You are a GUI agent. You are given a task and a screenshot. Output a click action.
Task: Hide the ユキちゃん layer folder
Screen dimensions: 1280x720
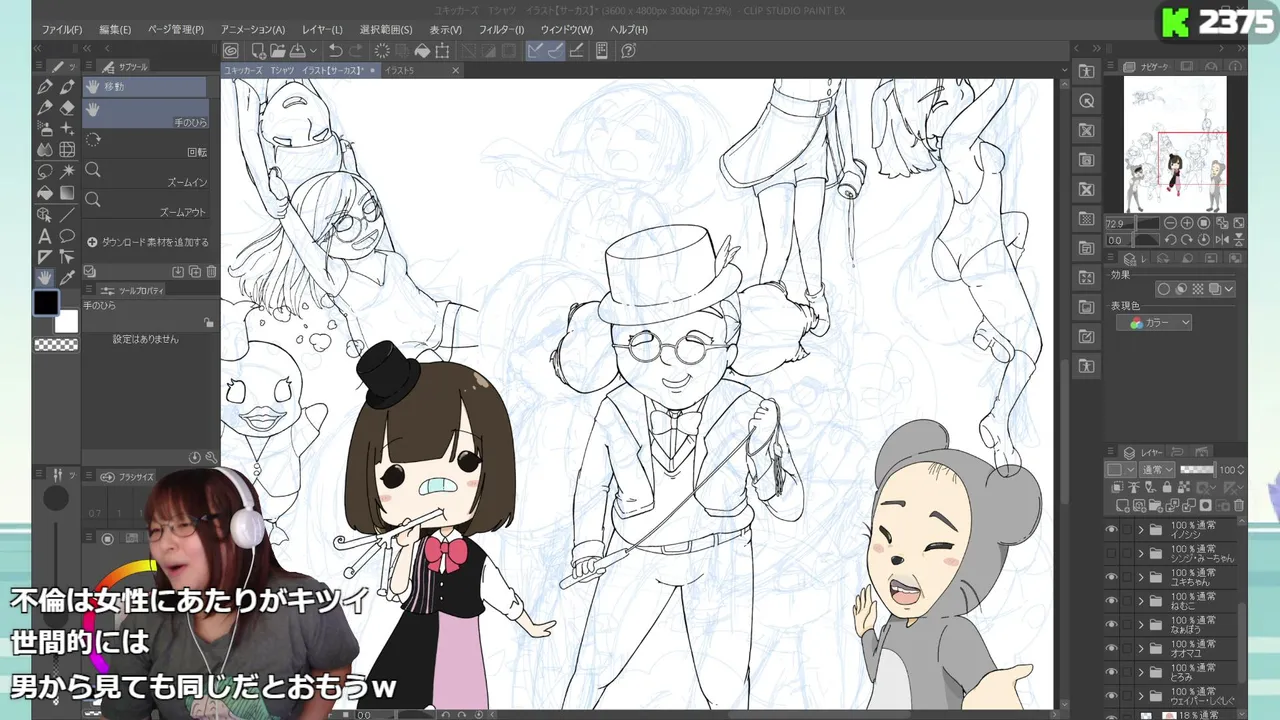pos(1112,577)
